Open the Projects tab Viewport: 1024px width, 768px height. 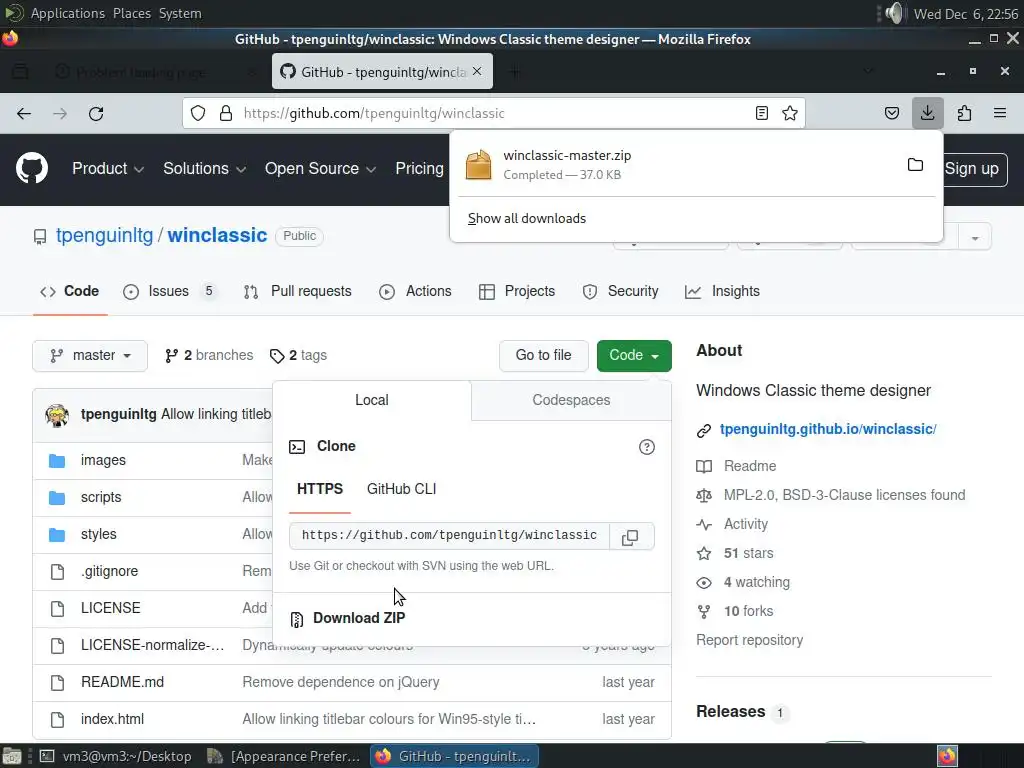click(x=517, y=291)
